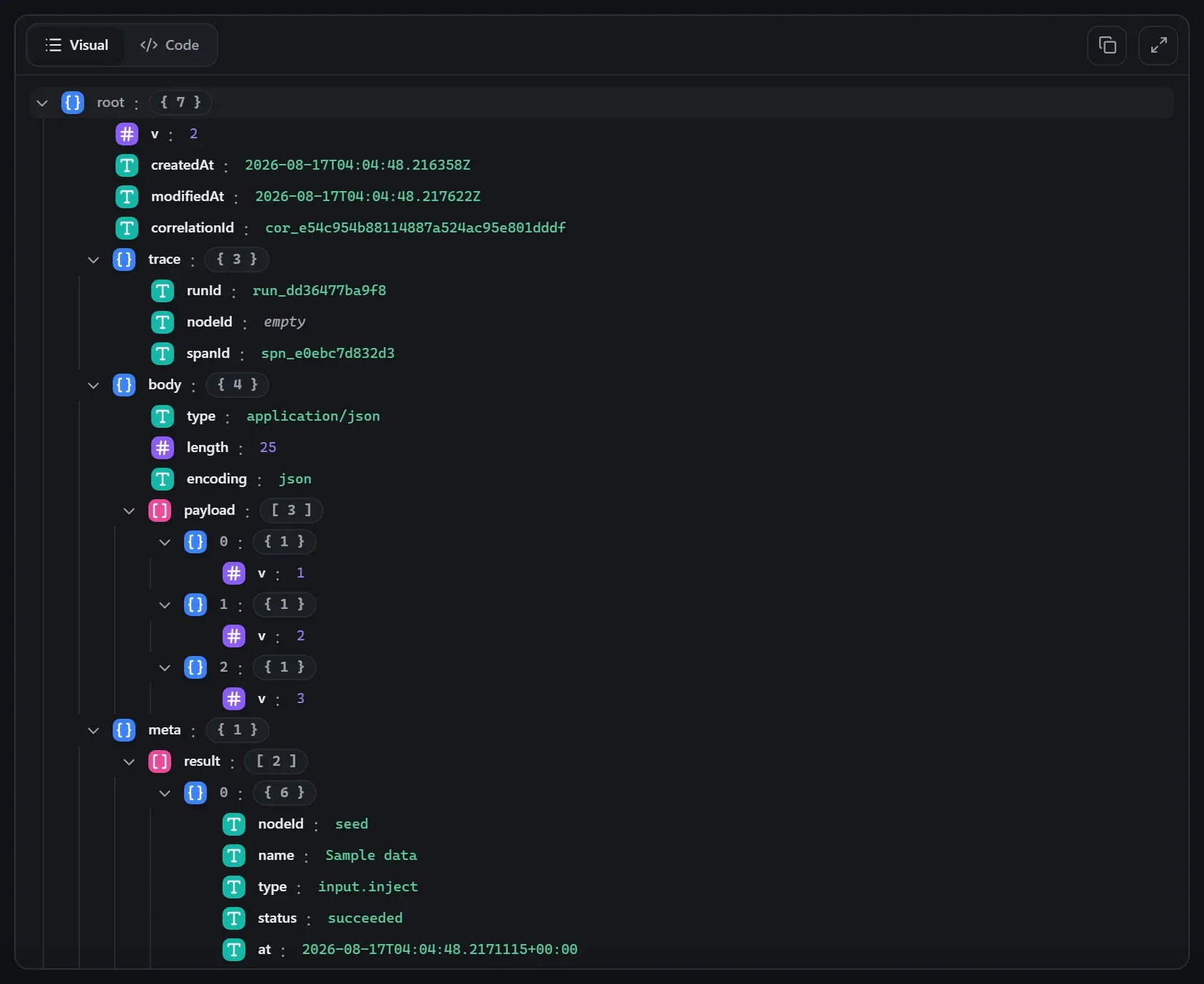This screenshot has width=1204, height=984.
Task: Click the object icon of payload item 1
Action: pyautogui.click(x=195, y=605)
